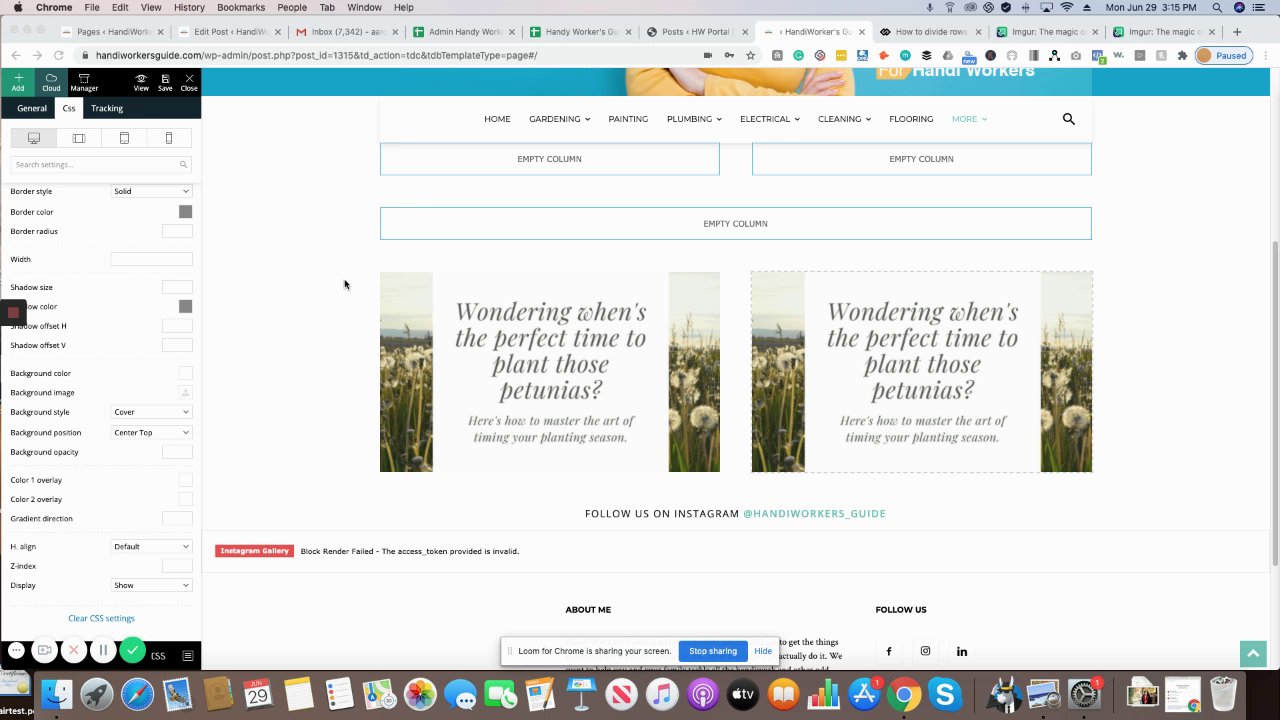Open the LinkedIn follow icon
Image resolution: width=1280 pixels, height=720 pixels.
pyautogui.click(x=962, y=651)
